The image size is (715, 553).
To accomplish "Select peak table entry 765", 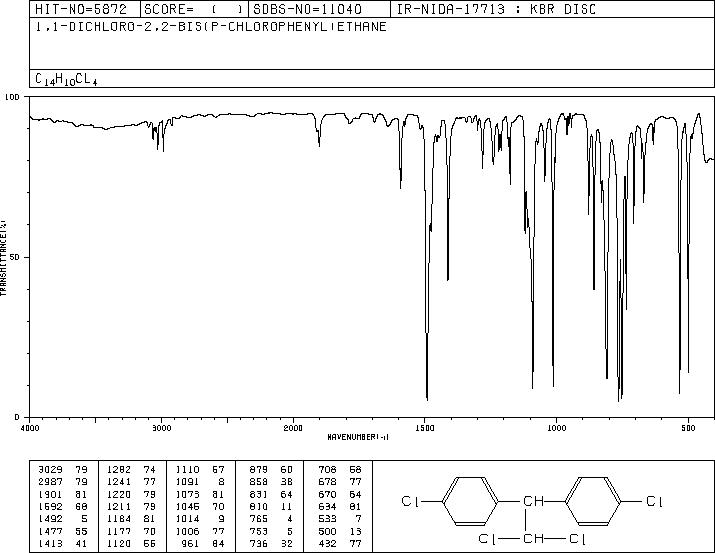I will click(x=259, y=519).
